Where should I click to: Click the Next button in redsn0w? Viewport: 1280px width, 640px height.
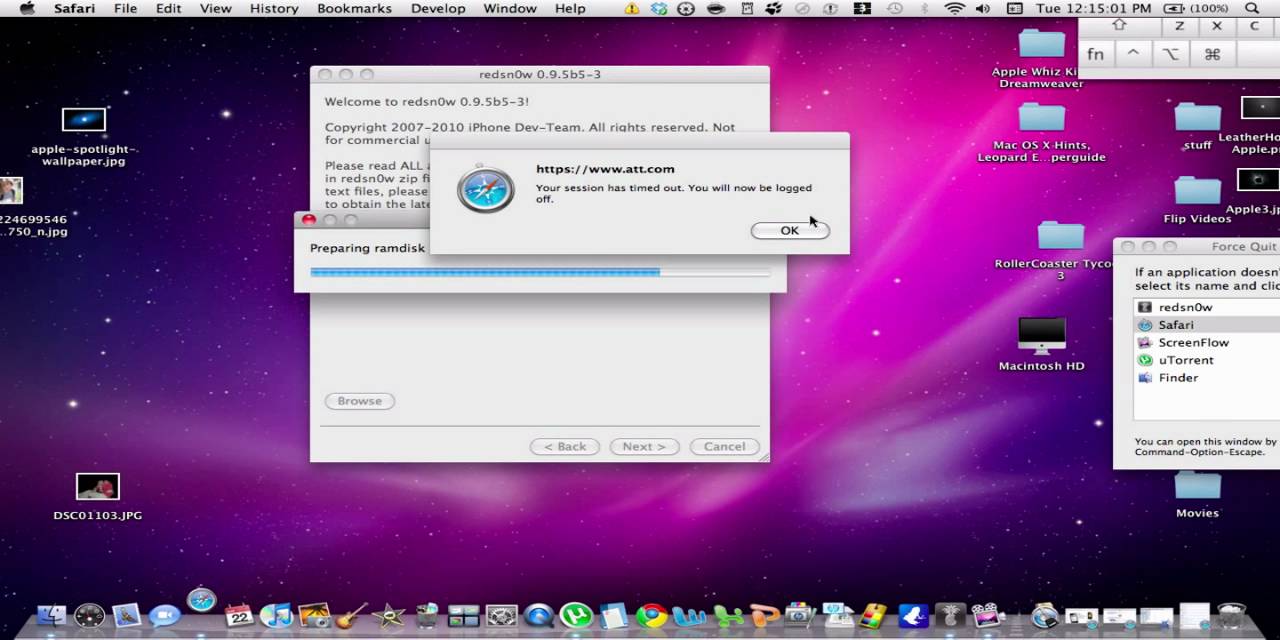point(644,447)
